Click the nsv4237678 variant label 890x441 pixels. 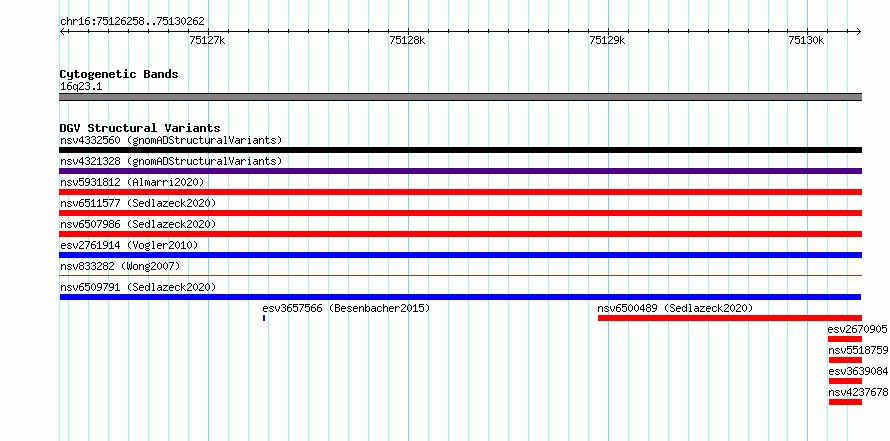coord(858,392)
